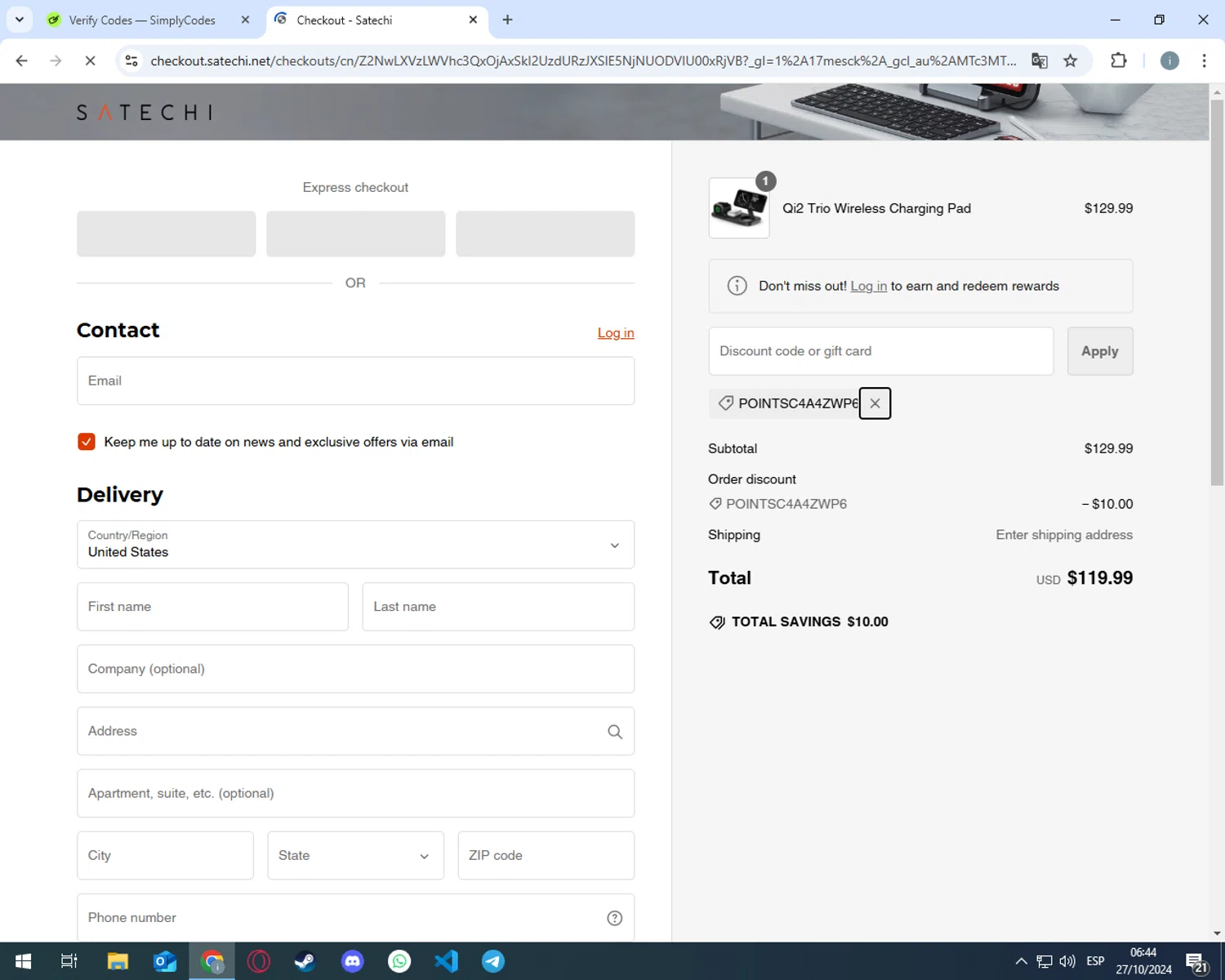Click the middle express checkout button

355,234
